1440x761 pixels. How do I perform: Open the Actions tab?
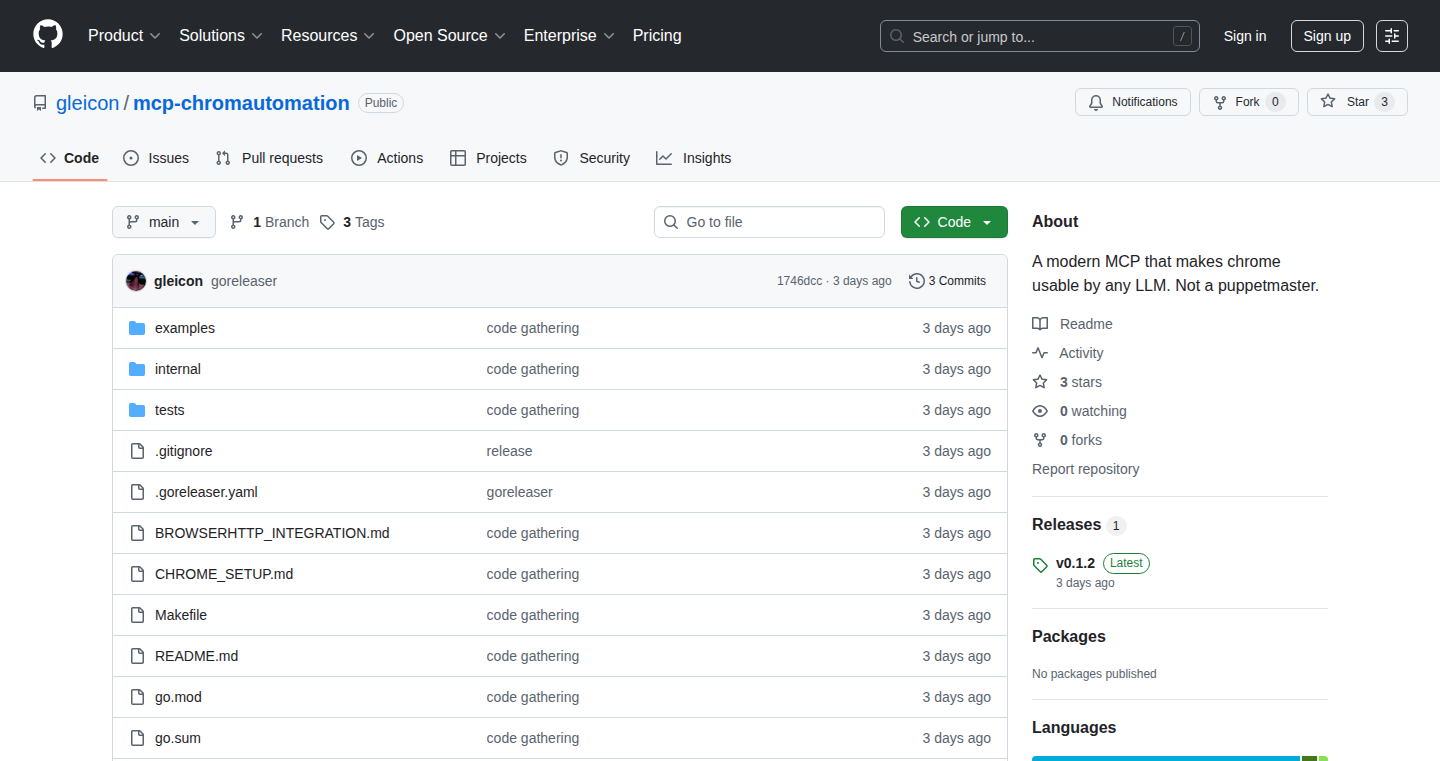point(387,158)
